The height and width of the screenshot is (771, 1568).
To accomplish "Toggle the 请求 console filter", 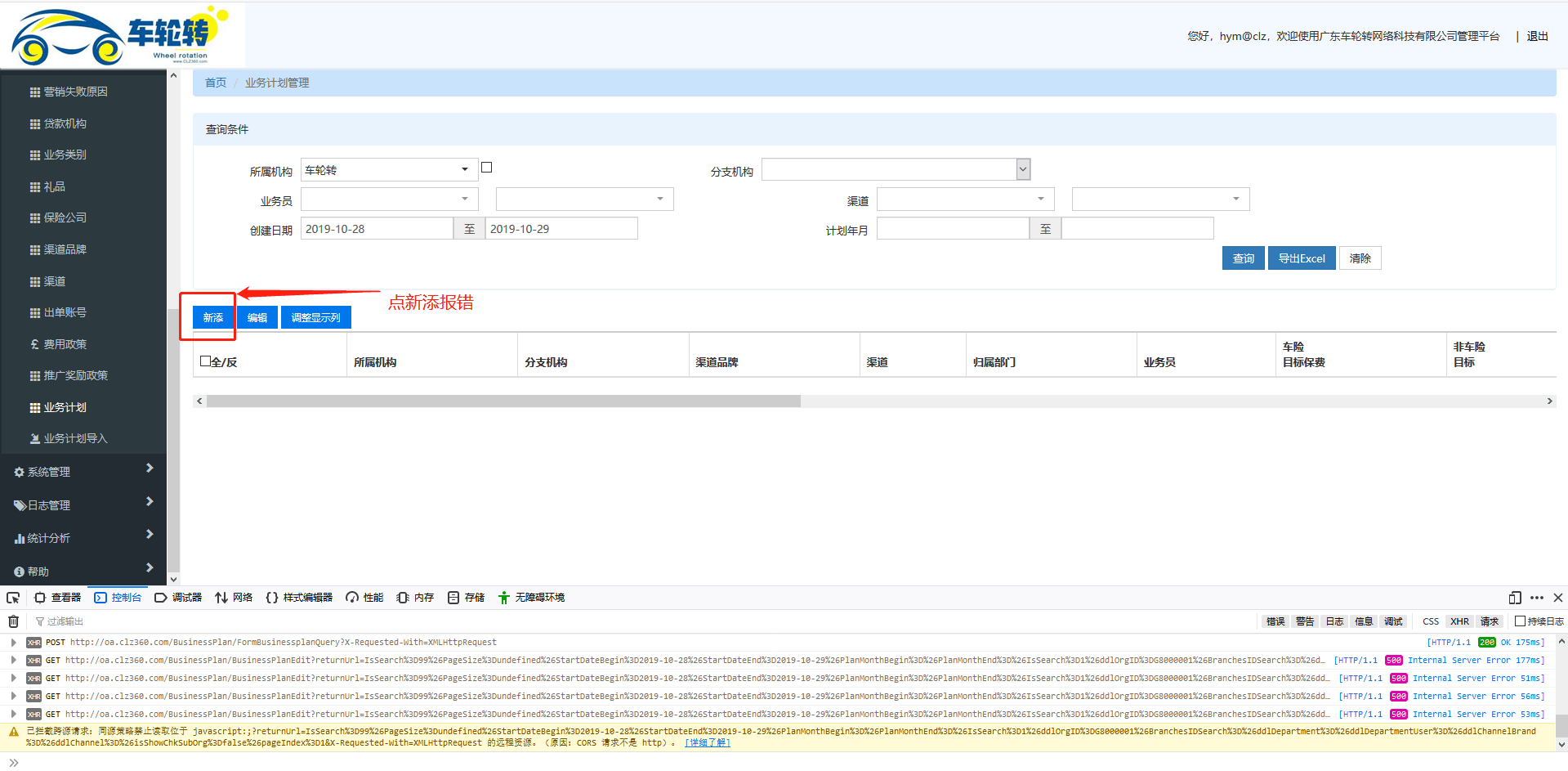I will [x=1490, y=621].
